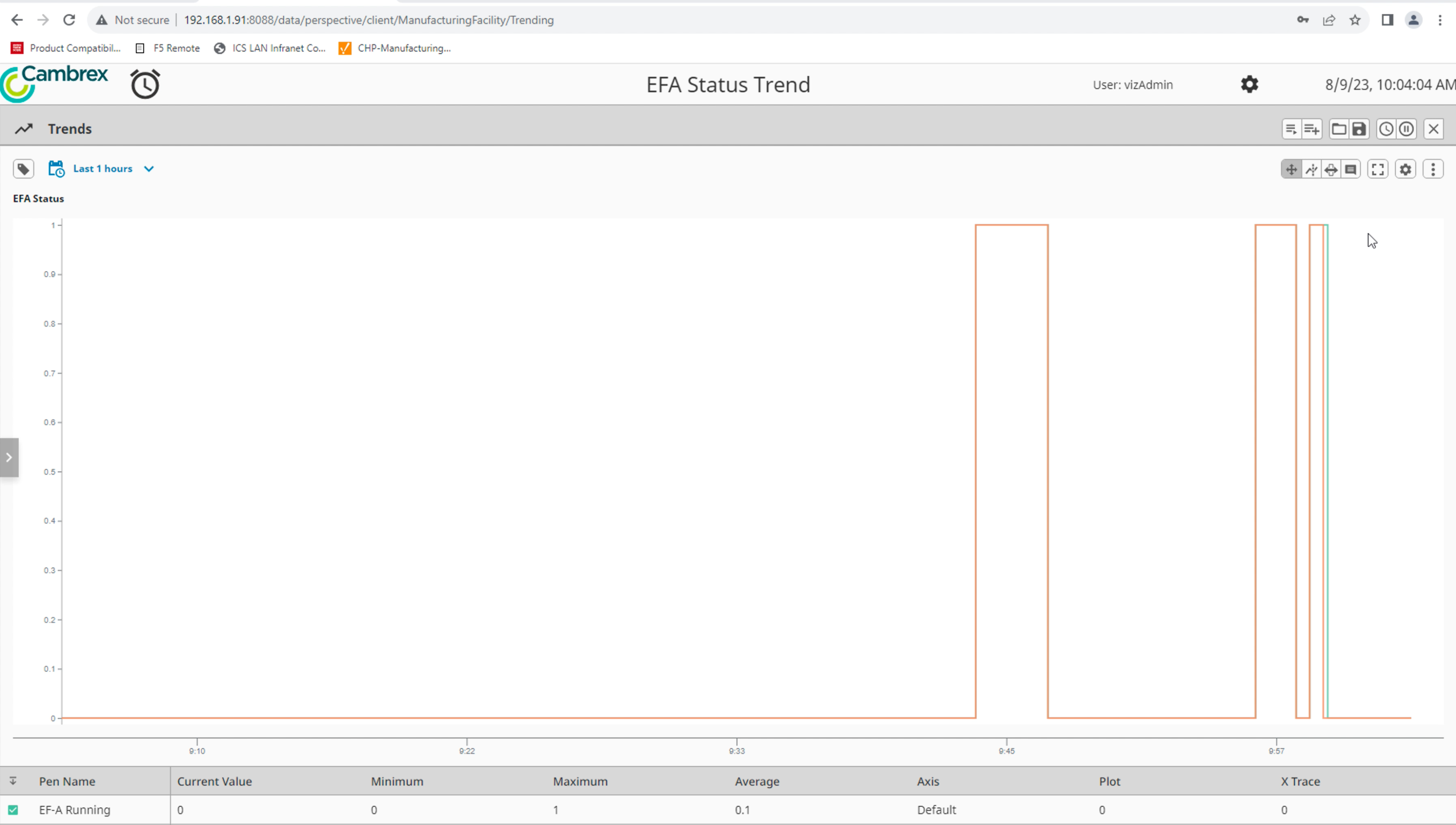This screenshot has width=1456, height=825.
Task: Select the X-Trace tool
Action: coord(1311,169)
